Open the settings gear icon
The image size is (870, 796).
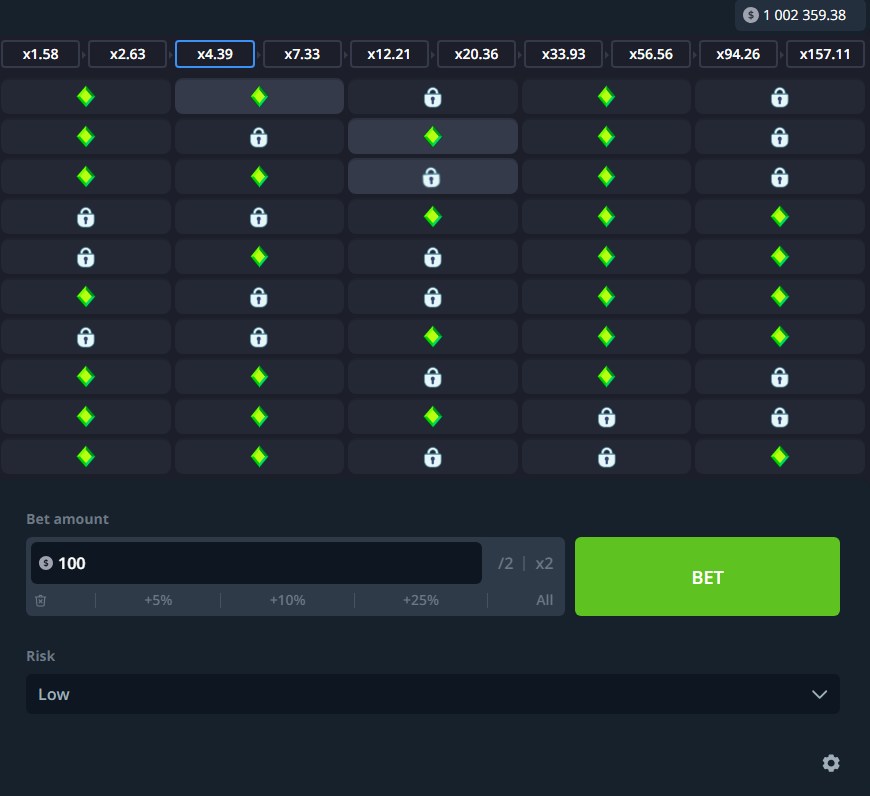(x=830, y=763)
